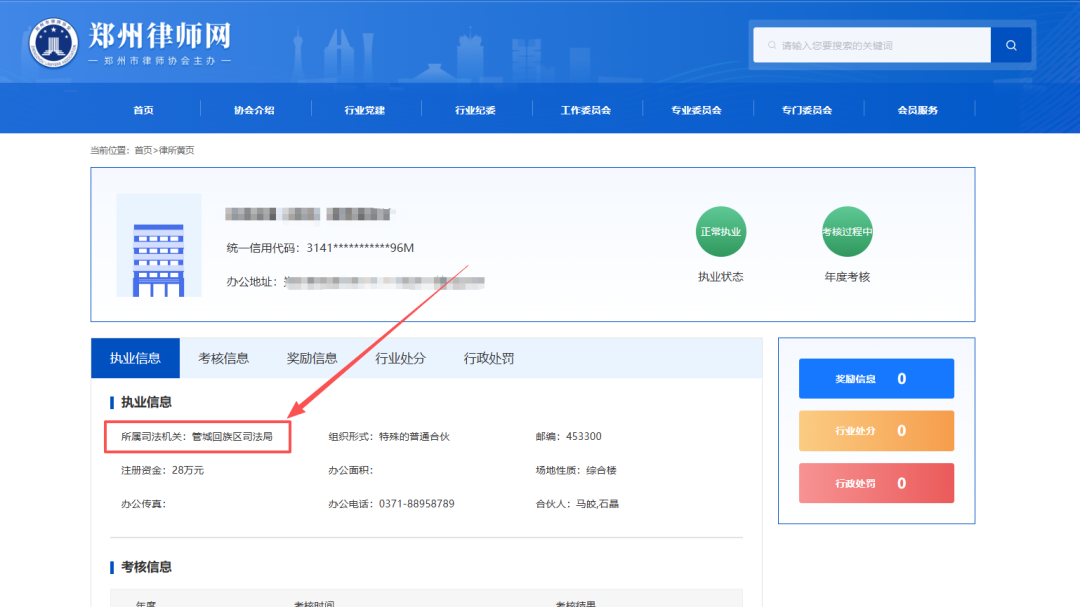Image resolution: width=1080 pixels, height=607 pixels.
Task: Click 场地性质: 综合楼 text
Action: coord(576,471)
